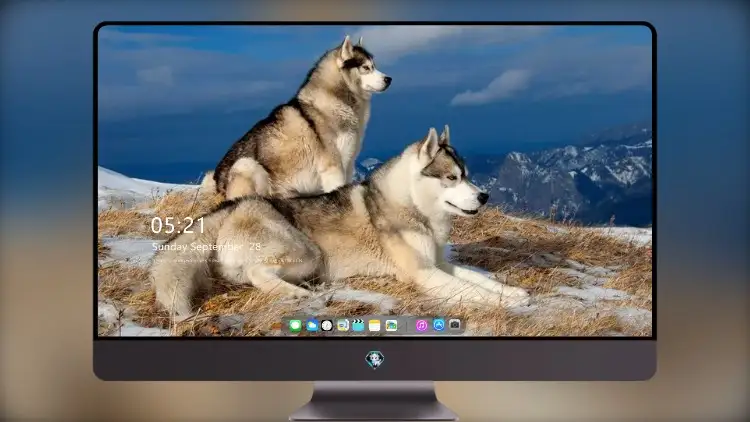Open the Photos gallery dock icon
Viewport: 750px width, 422px height.
point(391,326)
